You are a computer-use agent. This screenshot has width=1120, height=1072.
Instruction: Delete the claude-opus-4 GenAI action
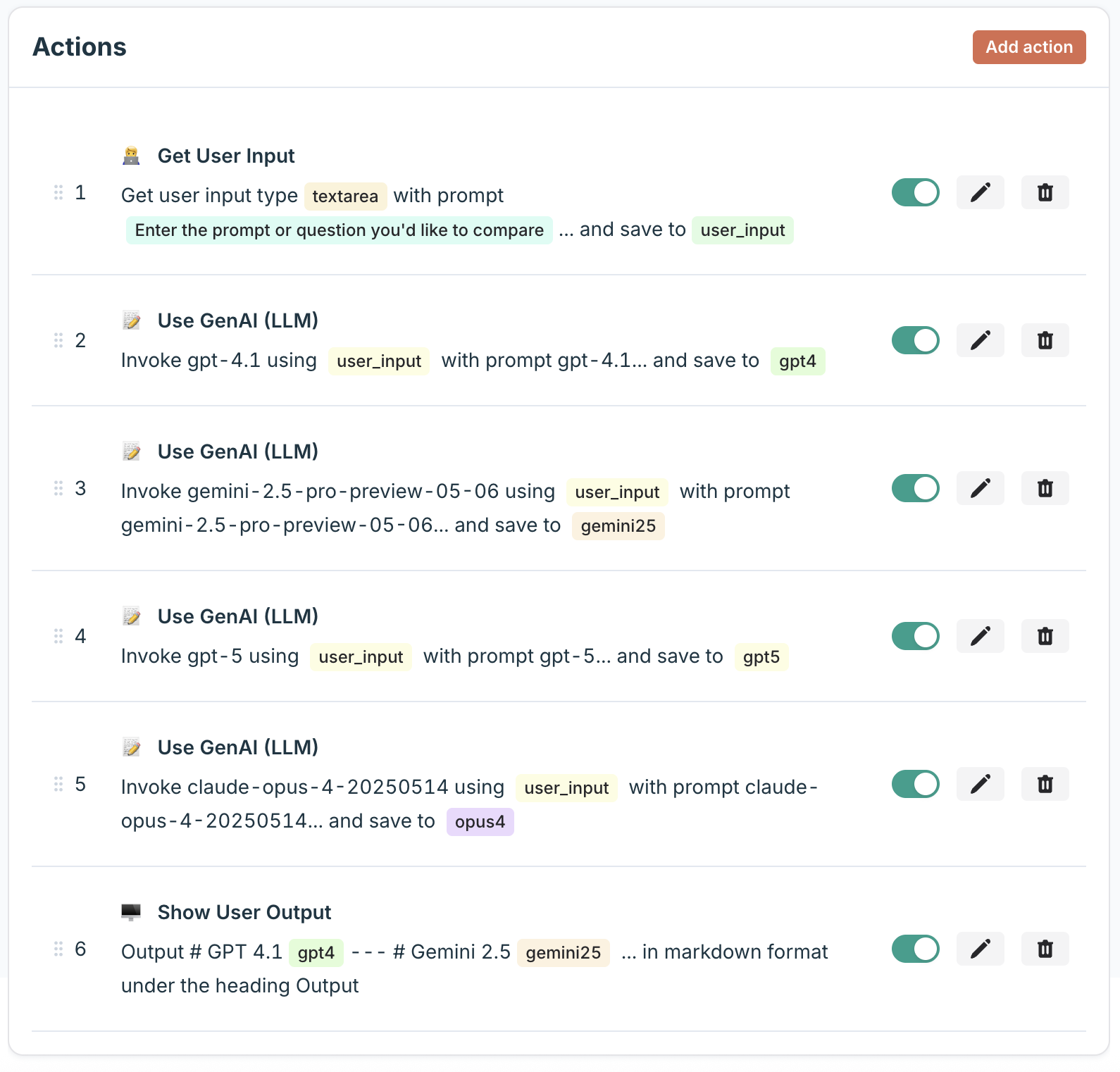click(1045, 784)
